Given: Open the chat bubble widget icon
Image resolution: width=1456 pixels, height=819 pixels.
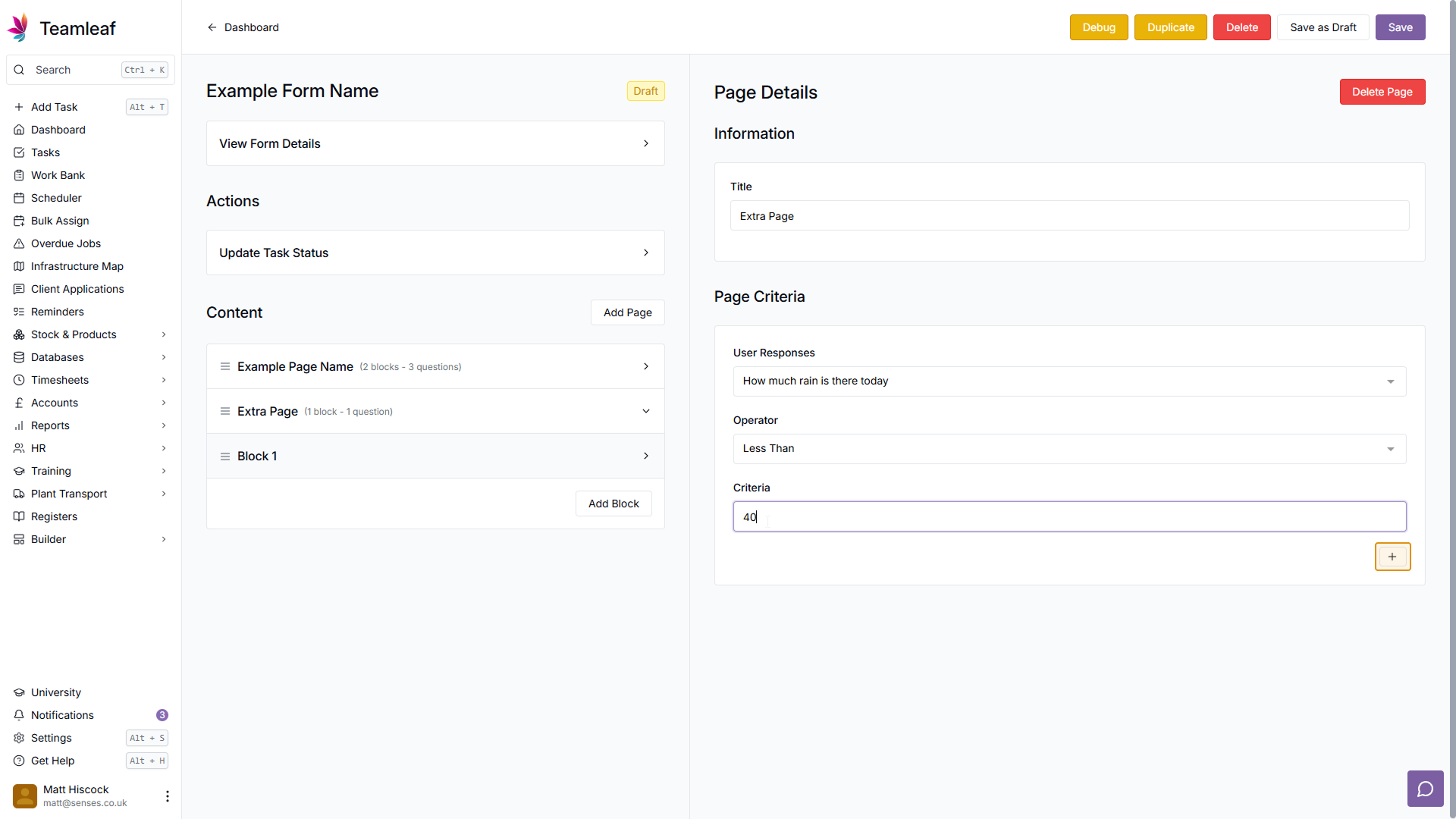Looking at the screenshot, I should click(x=1425, y=789).
